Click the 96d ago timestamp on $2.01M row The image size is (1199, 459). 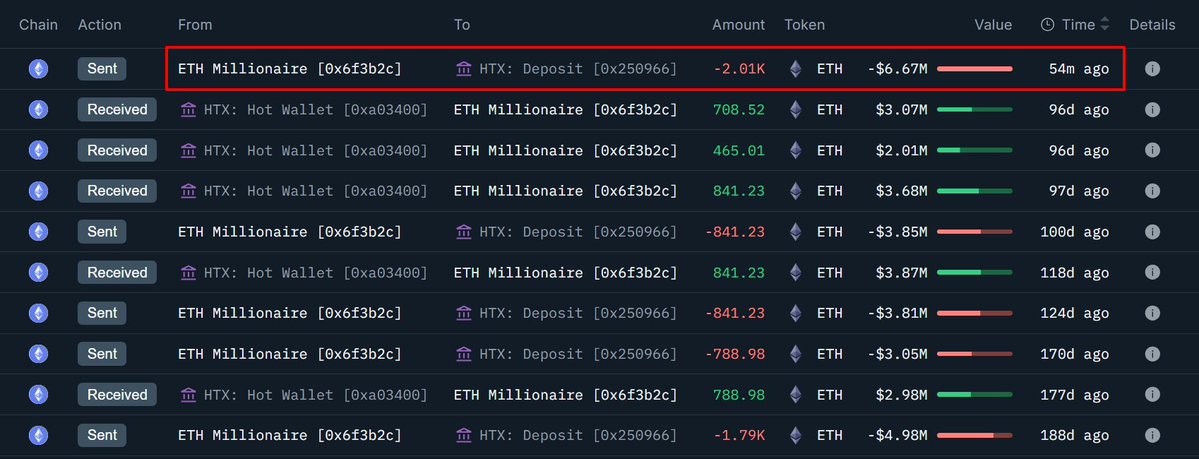point(1078,151)
